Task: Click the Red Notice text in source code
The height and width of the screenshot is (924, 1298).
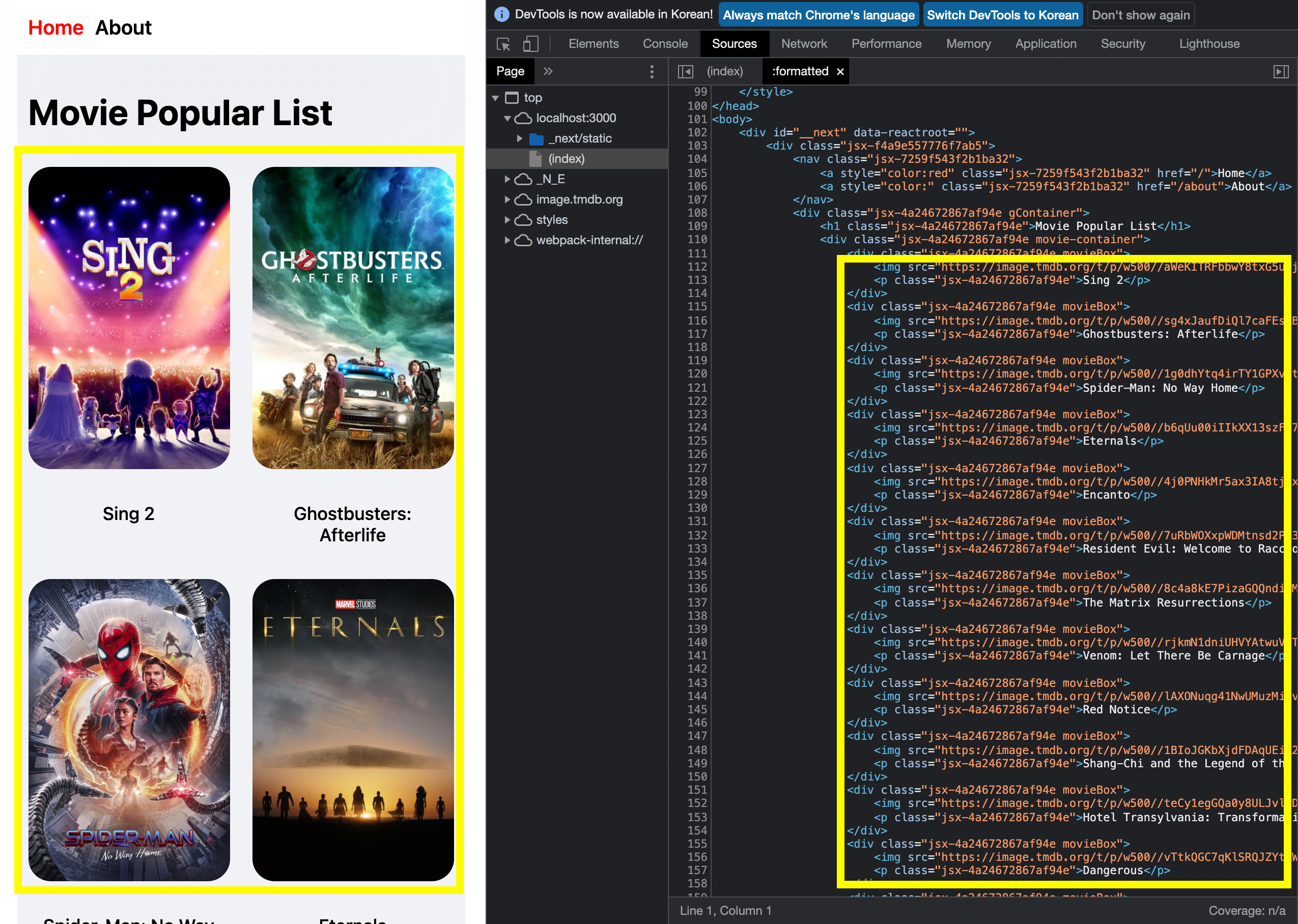Action: (x=1116, y=709)
